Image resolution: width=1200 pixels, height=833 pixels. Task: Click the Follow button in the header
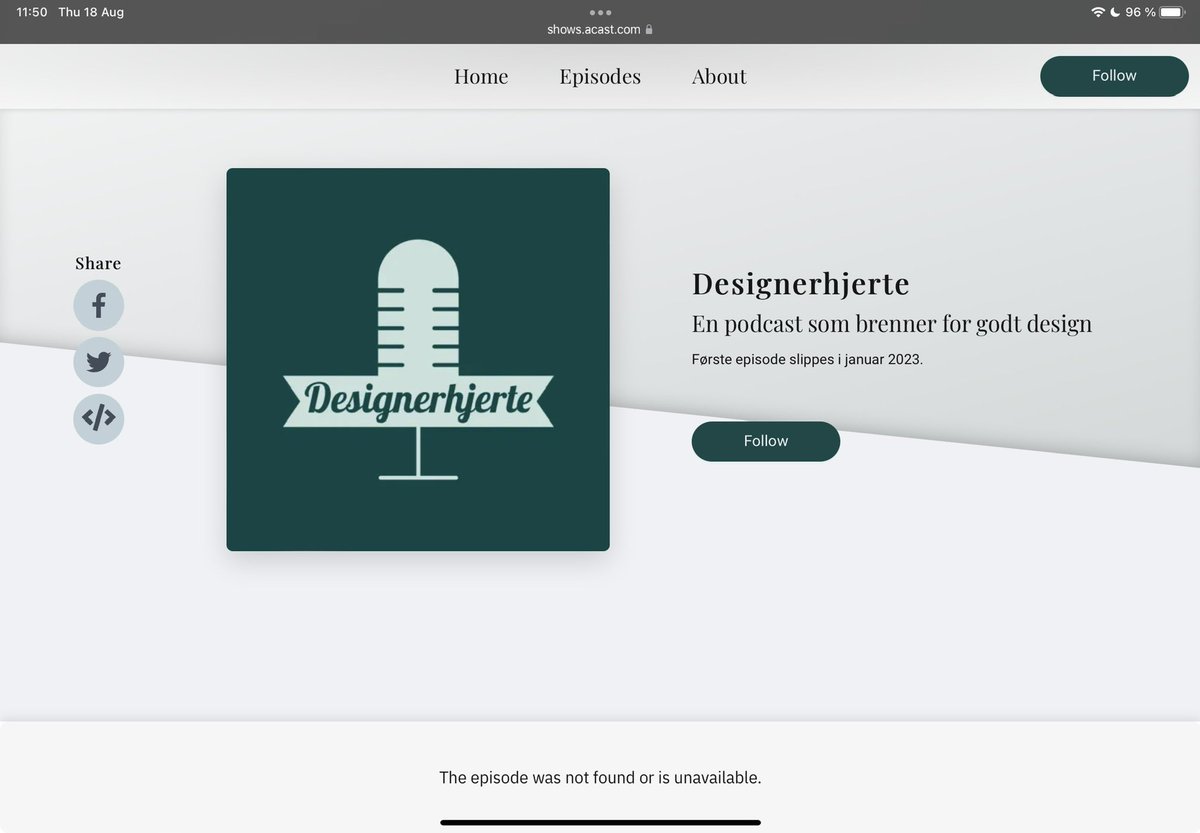(x=1114, y=76)
